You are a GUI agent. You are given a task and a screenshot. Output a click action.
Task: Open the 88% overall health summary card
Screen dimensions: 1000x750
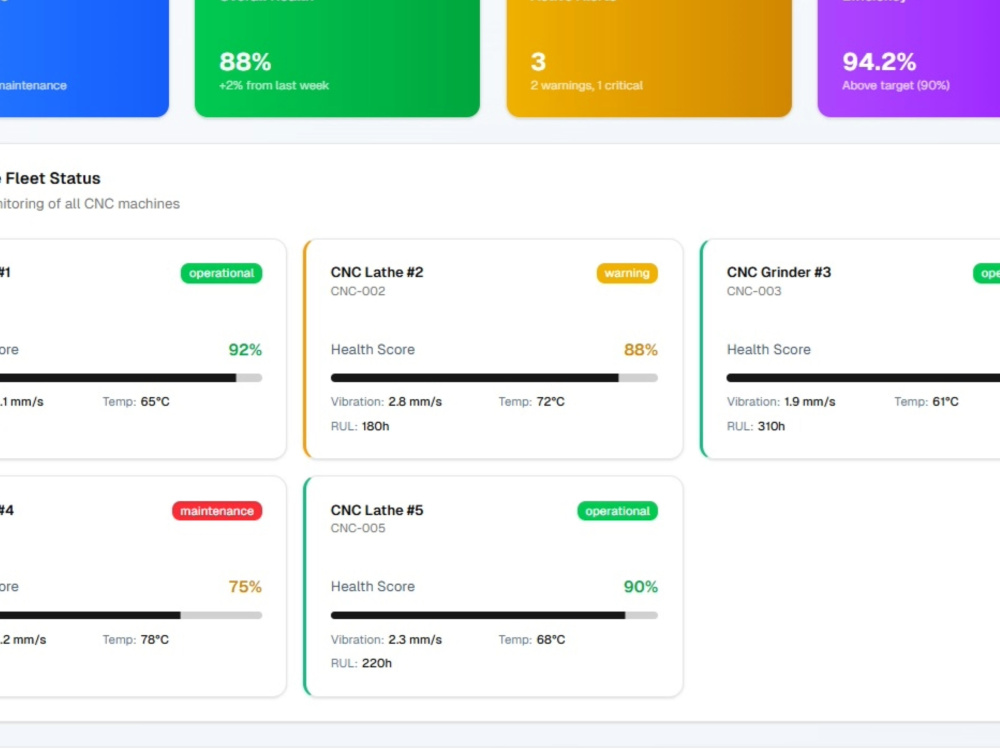click(x=337, y=58)
